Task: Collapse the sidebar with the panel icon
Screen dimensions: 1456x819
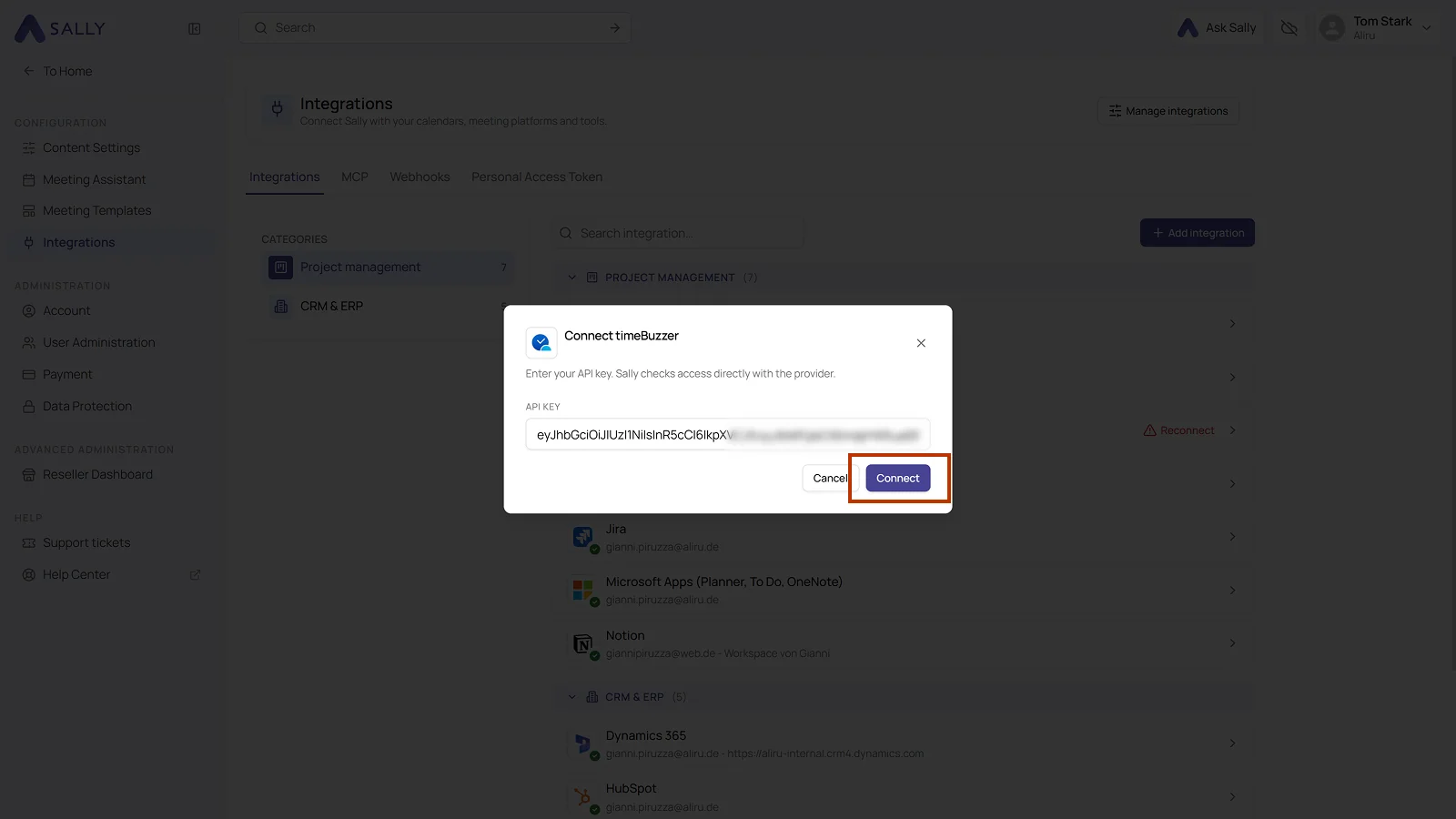Action: tap(194, 28)
